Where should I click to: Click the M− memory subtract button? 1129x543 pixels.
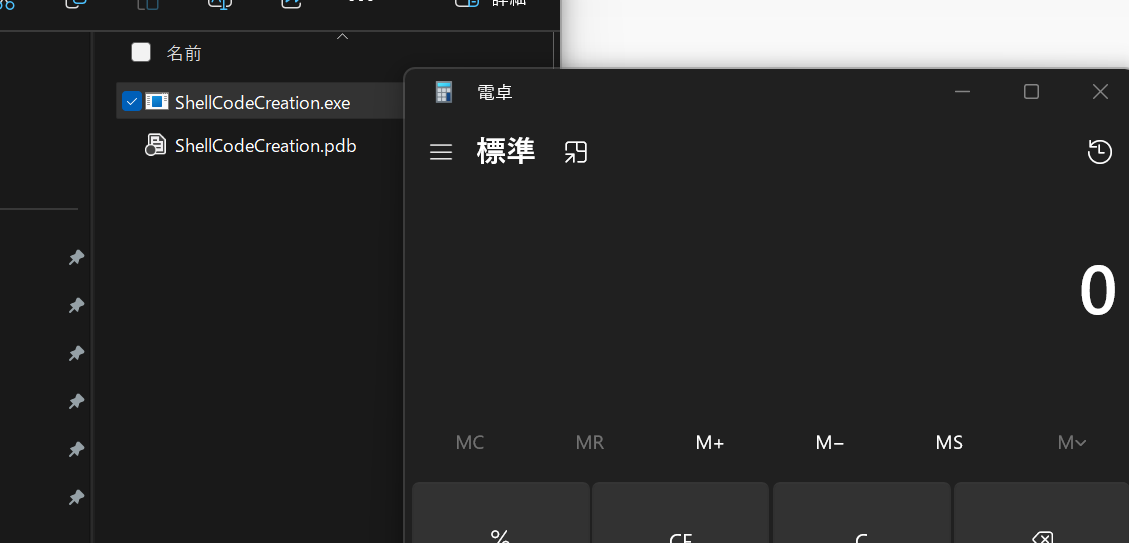(x=829, y=442)
